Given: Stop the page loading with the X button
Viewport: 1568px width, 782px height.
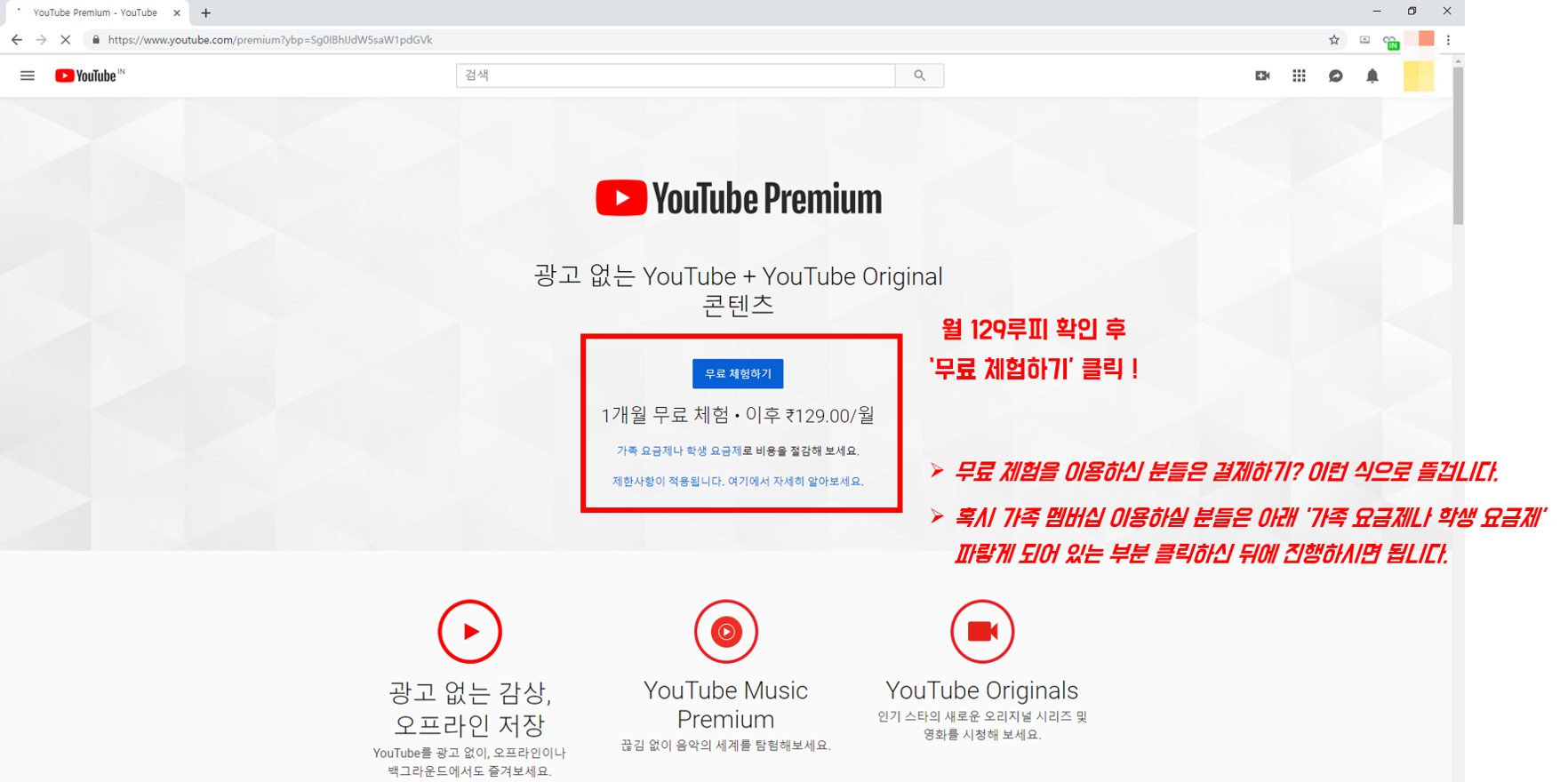Looking at the screenshot, I should click(x=65, y=39).
